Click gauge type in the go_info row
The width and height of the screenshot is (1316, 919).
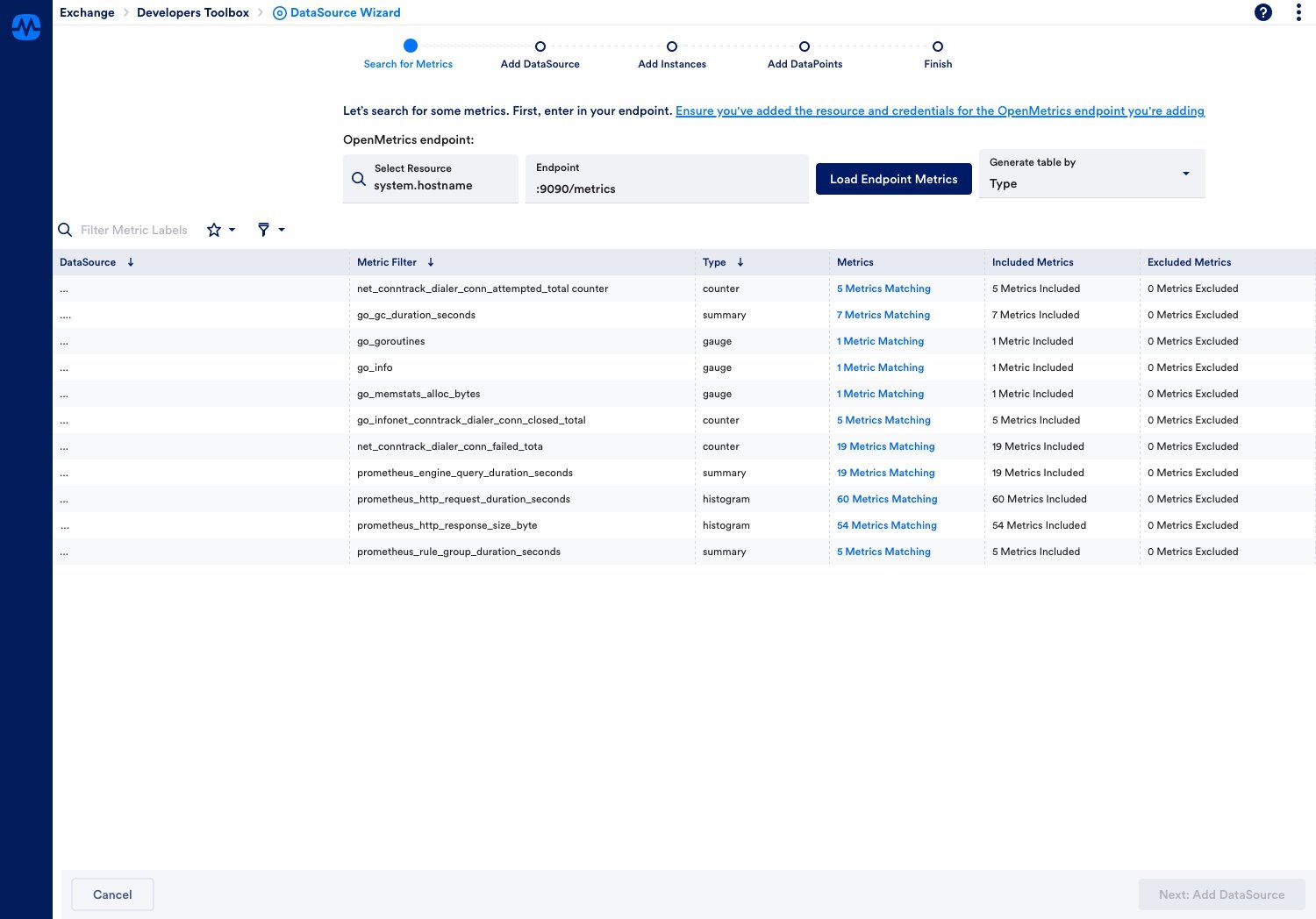tap(717, 367)
